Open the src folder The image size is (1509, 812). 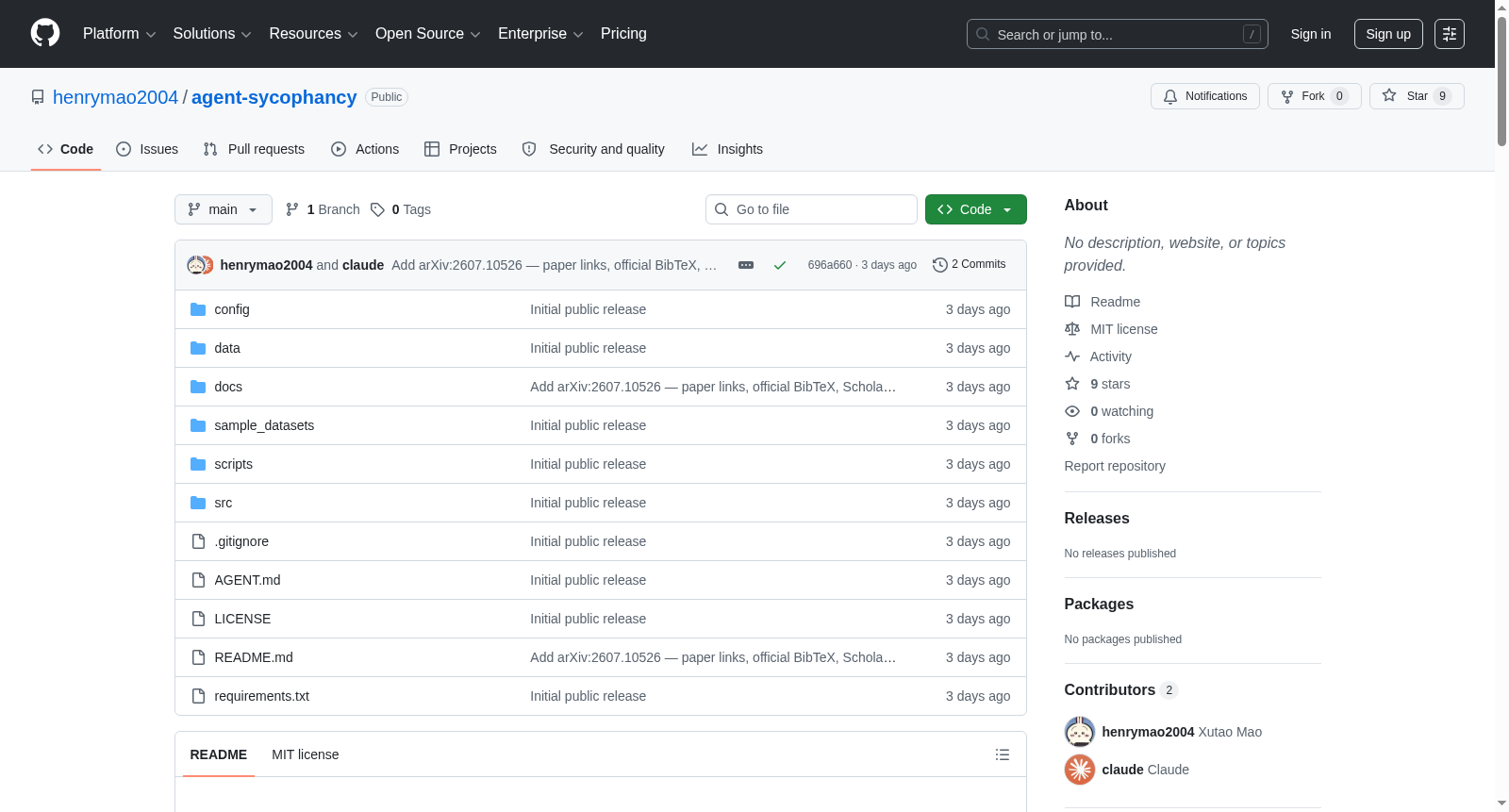(223, 503)
